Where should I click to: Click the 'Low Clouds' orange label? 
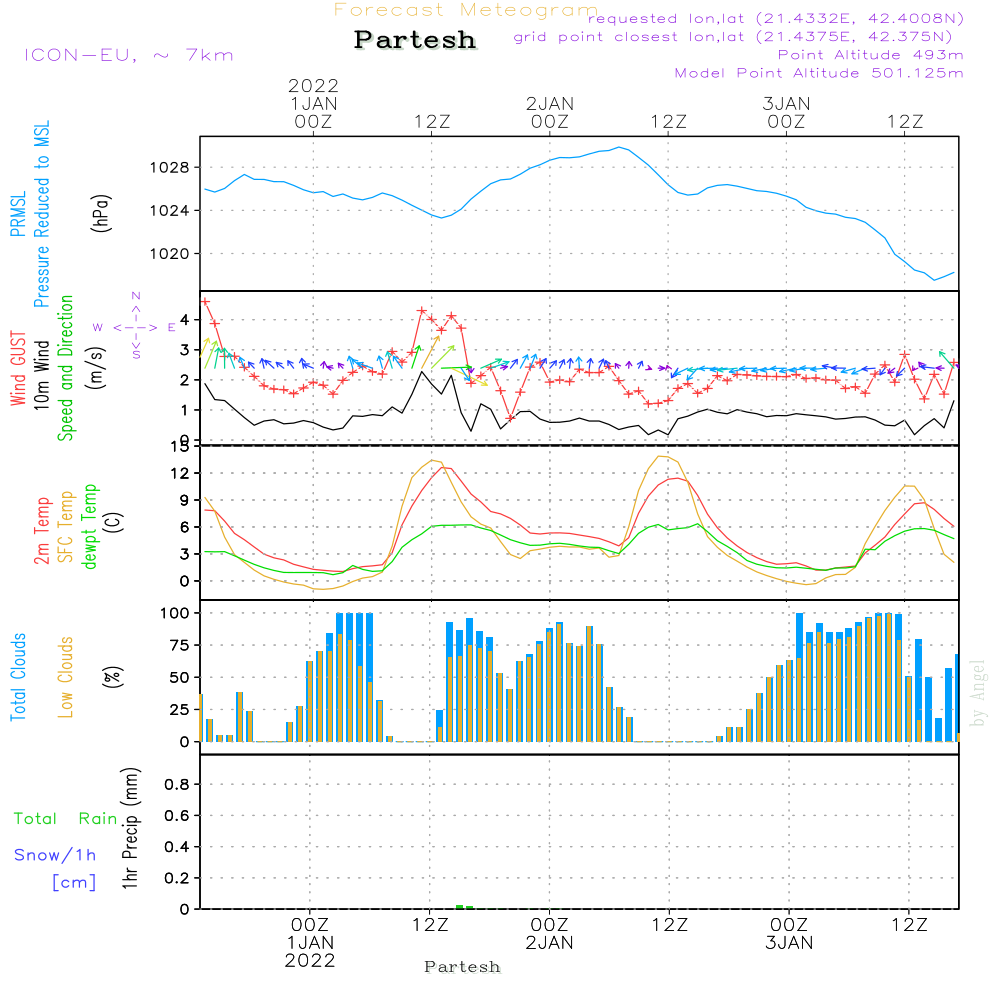tap(66, 677)
